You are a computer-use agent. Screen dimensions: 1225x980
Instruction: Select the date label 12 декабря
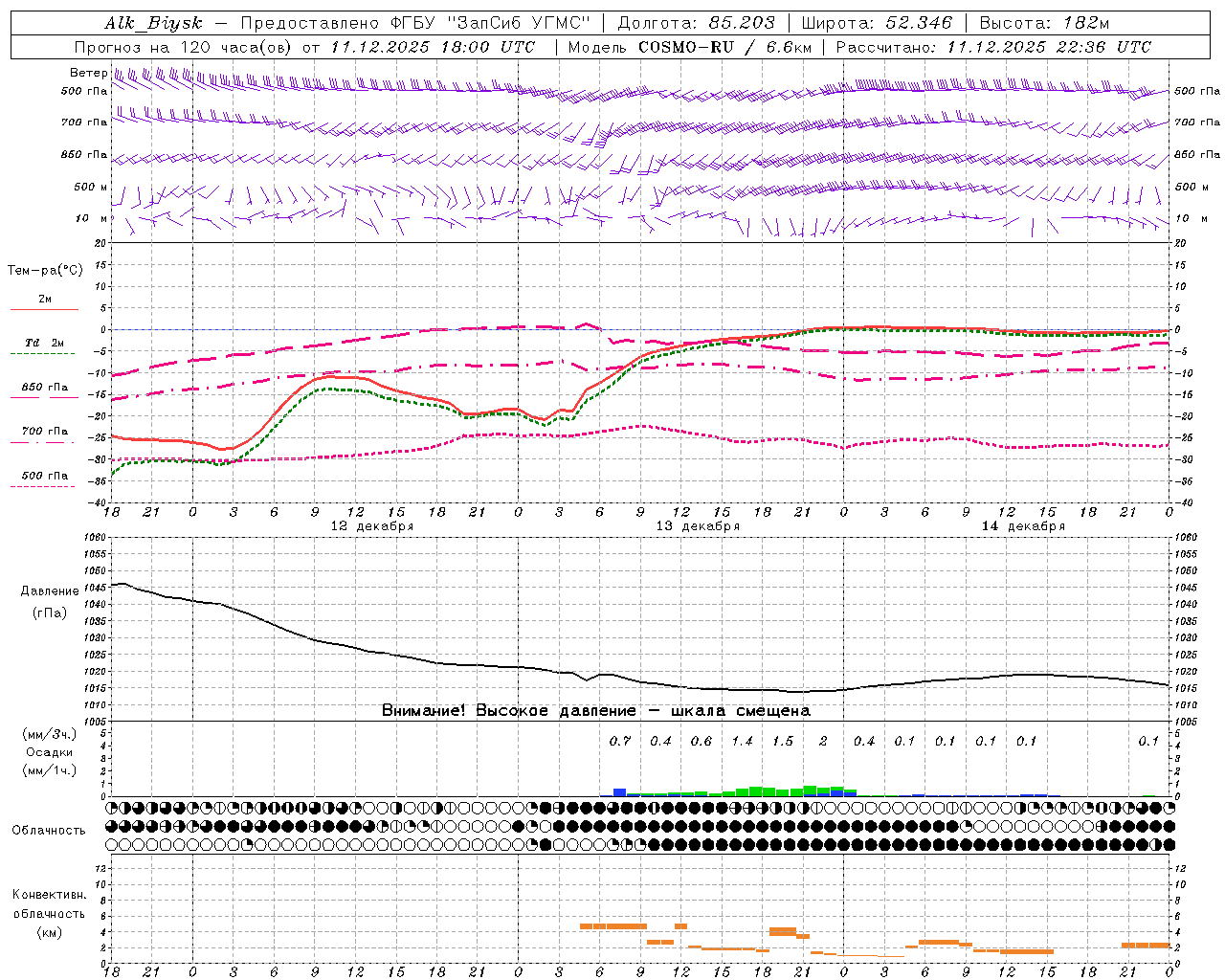click(372, 526)
